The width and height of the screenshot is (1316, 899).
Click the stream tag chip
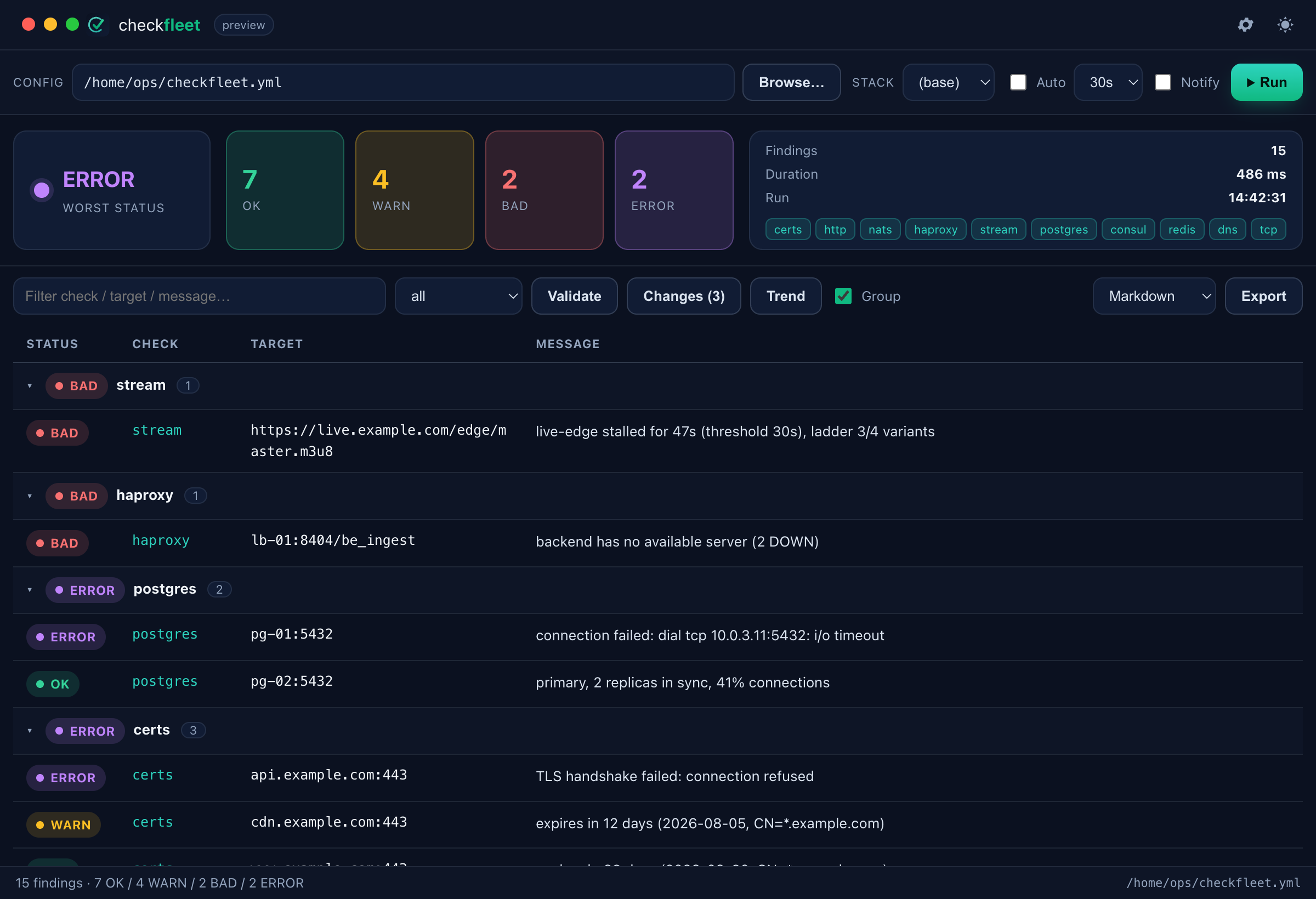coord(999,229)
